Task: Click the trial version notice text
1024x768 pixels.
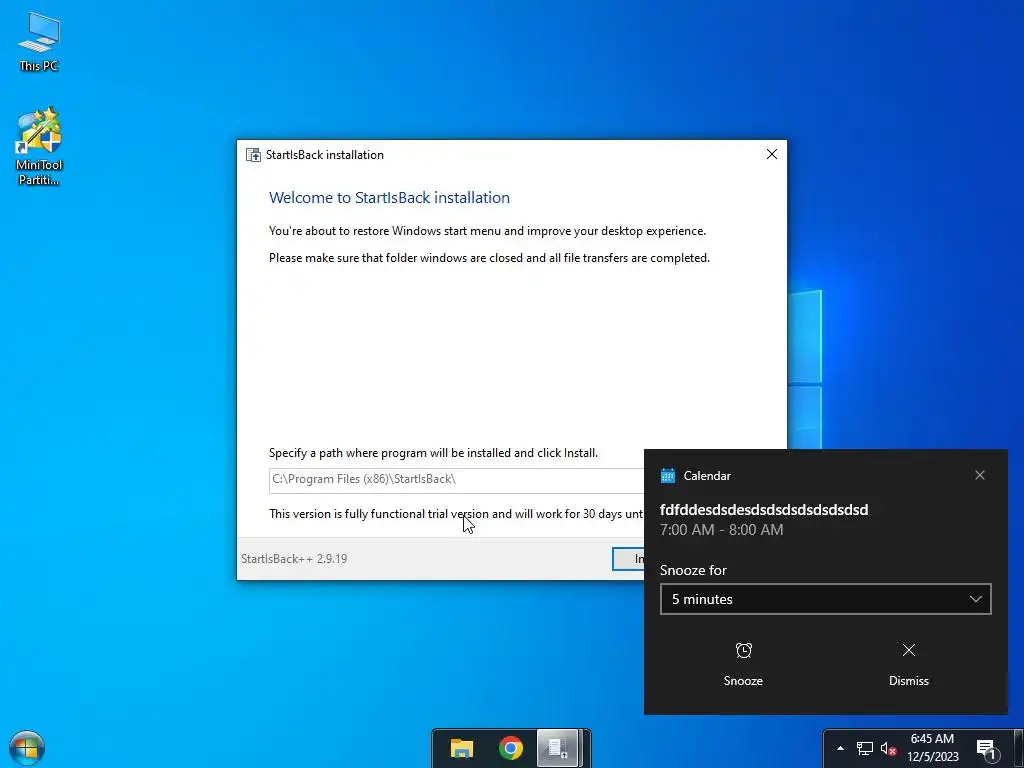Action: (456, 514)
